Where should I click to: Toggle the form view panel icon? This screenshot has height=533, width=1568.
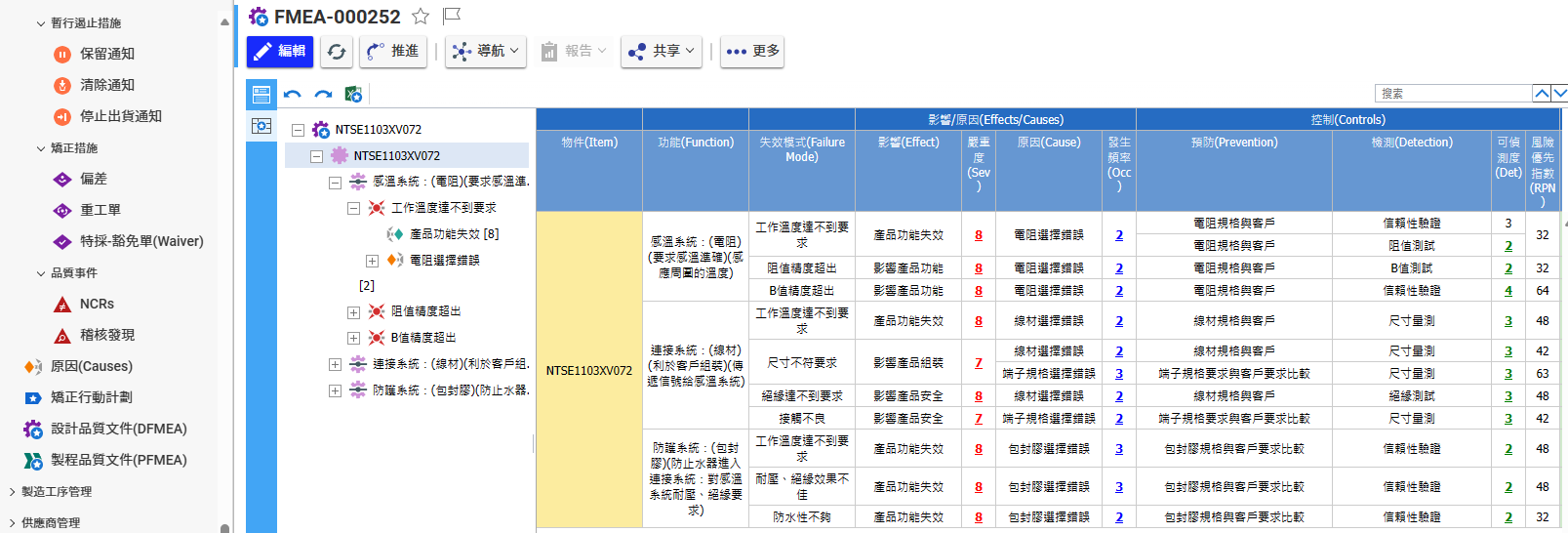click(x=261, y=95)
